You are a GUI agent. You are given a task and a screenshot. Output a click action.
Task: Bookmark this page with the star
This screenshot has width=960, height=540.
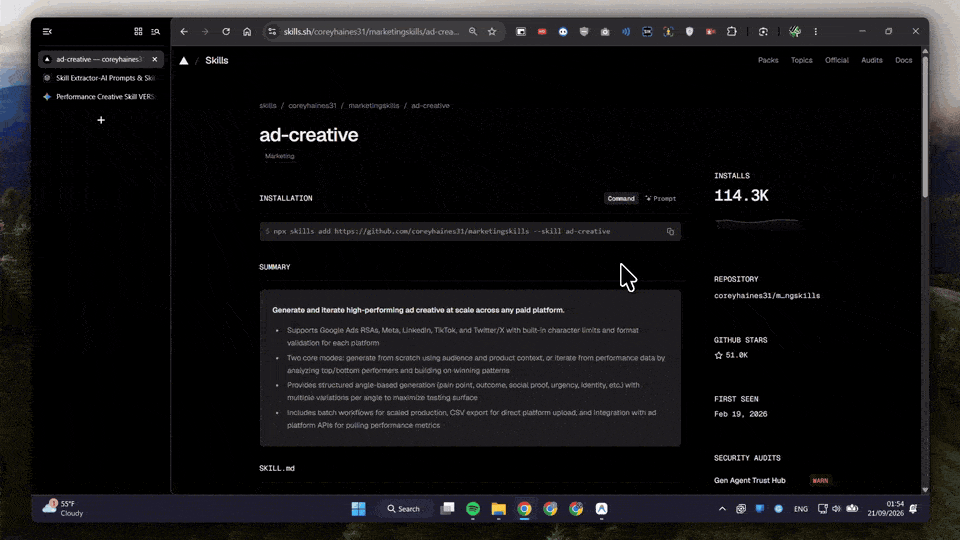(x=492, y=31)
